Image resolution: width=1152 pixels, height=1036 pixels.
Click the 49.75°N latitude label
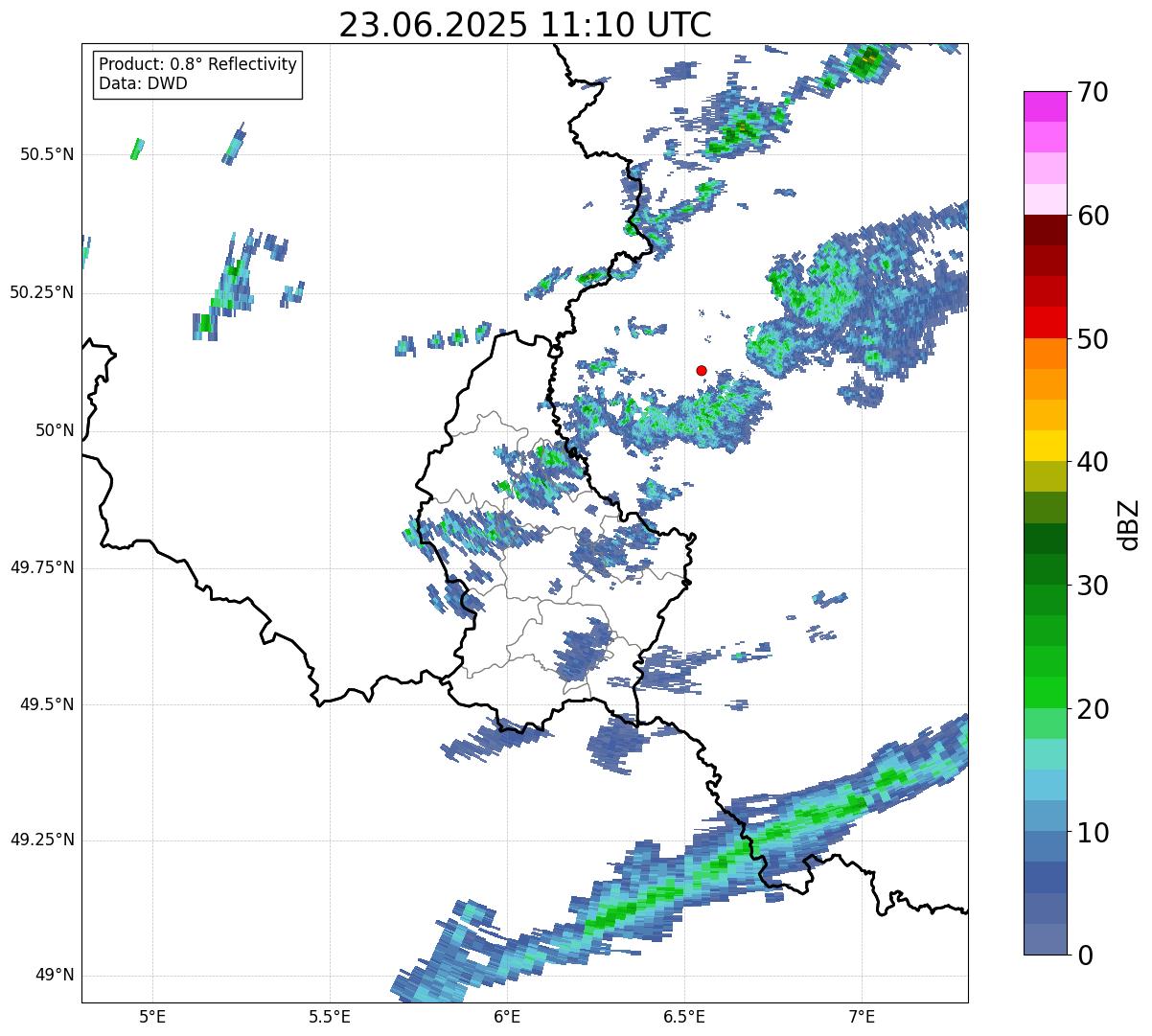[x=42, y=567]
